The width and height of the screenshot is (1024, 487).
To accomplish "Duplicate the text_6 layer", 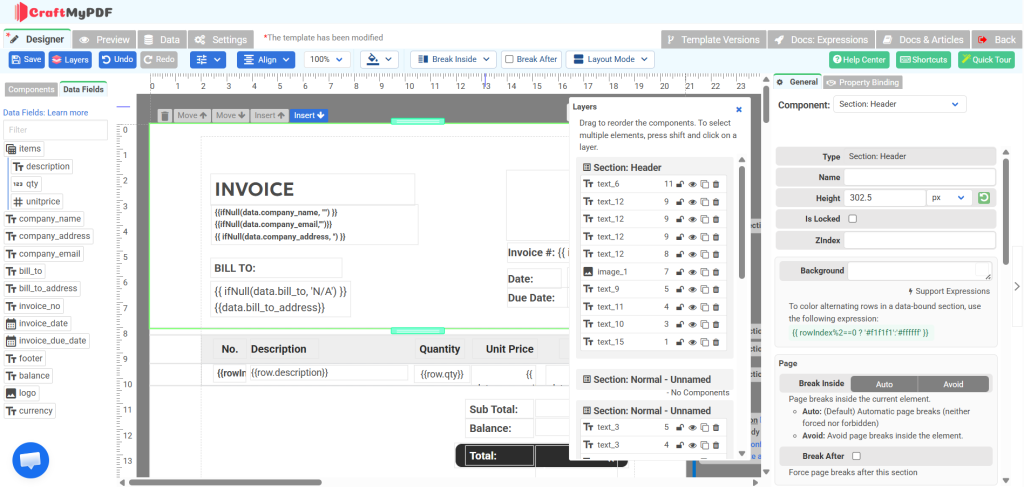I will pos(704,184).
